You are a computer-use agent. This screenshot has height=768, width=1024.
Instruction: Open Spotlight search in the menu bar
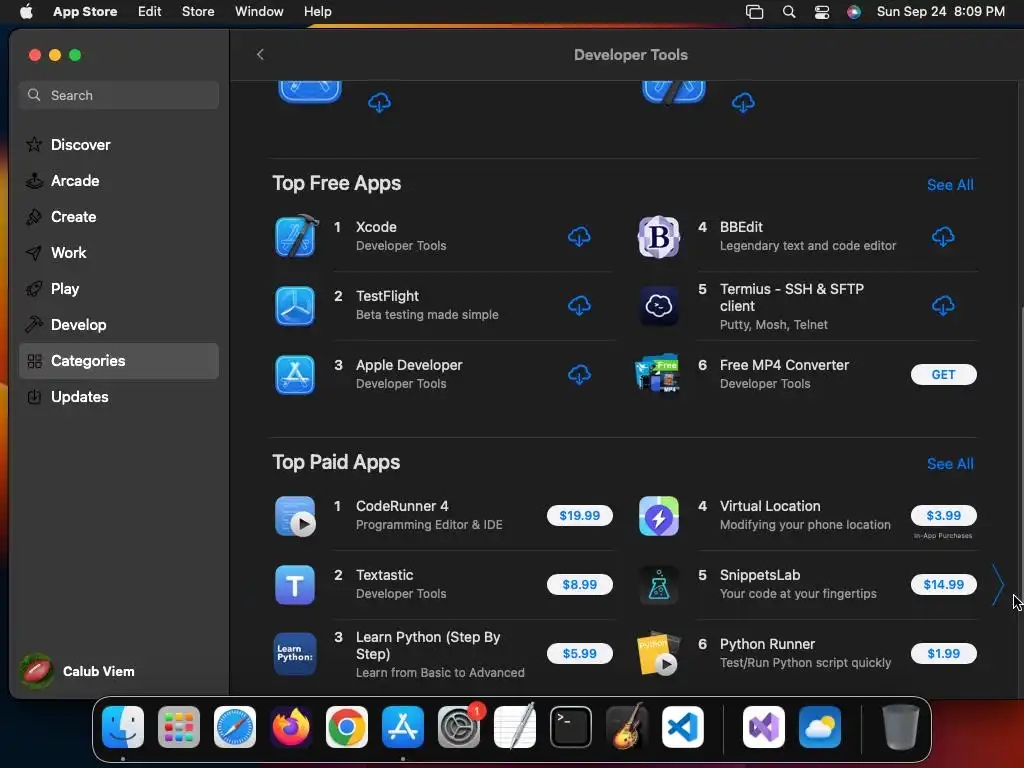coord(789,12)
